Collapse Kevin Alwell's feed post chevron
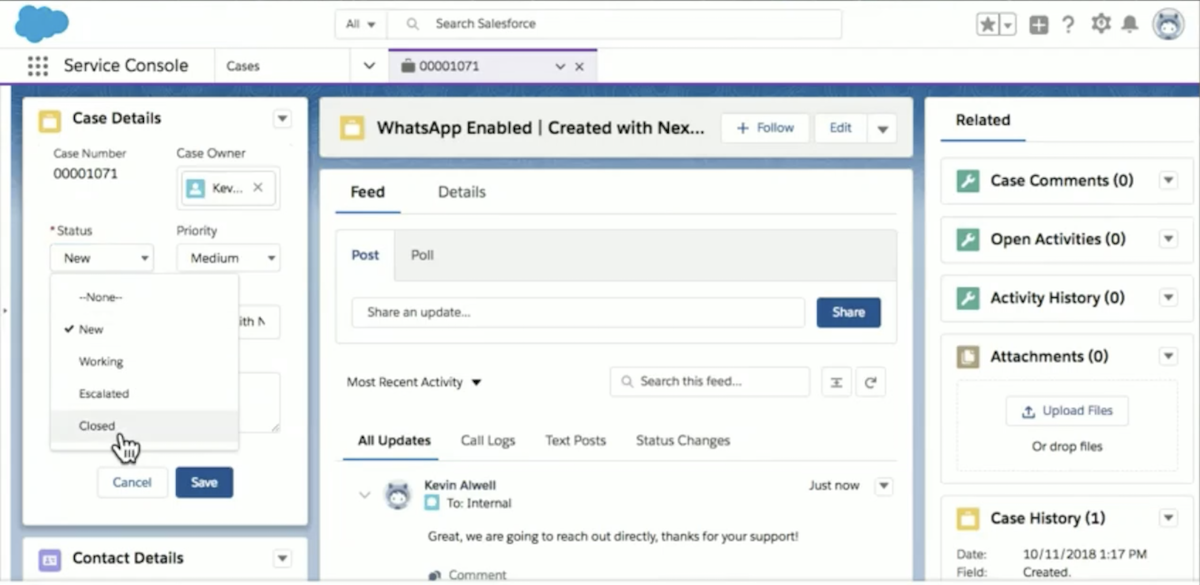Screen dimensions: 1200x585 [x=365, y=494]
